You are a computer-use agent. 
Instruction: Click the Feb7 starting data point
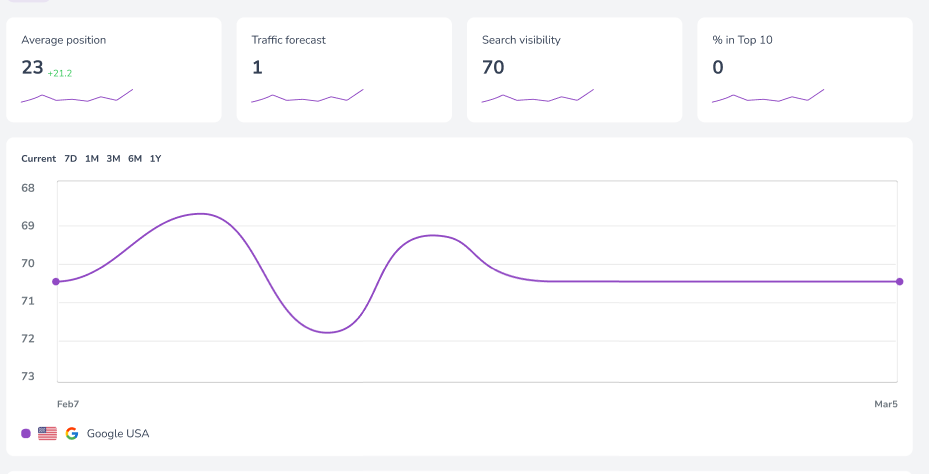(x=56, y=282)
